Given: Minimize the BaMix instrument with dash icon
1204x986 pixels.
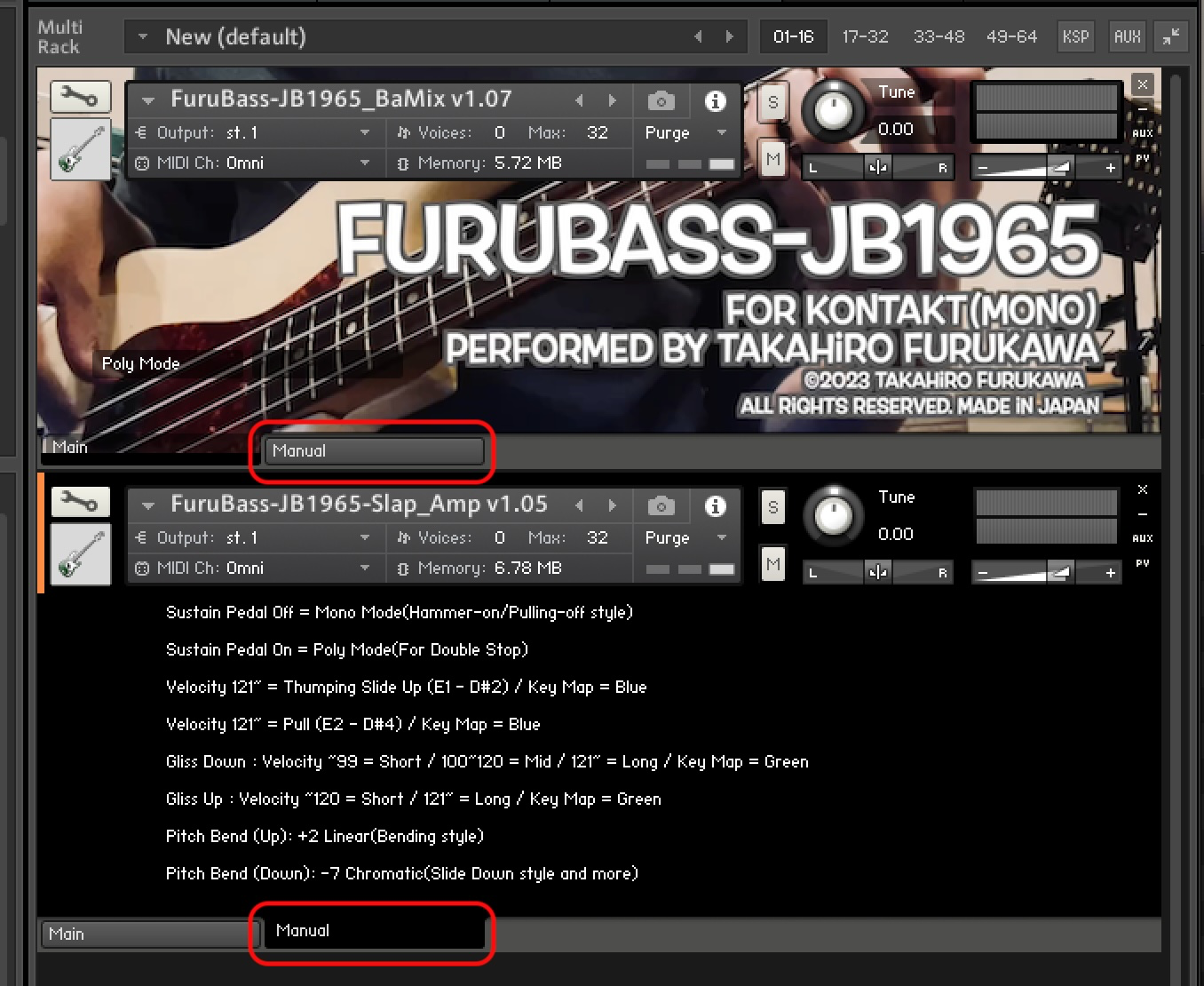Looking at the screenshot, I should [x=1143, y=110].
